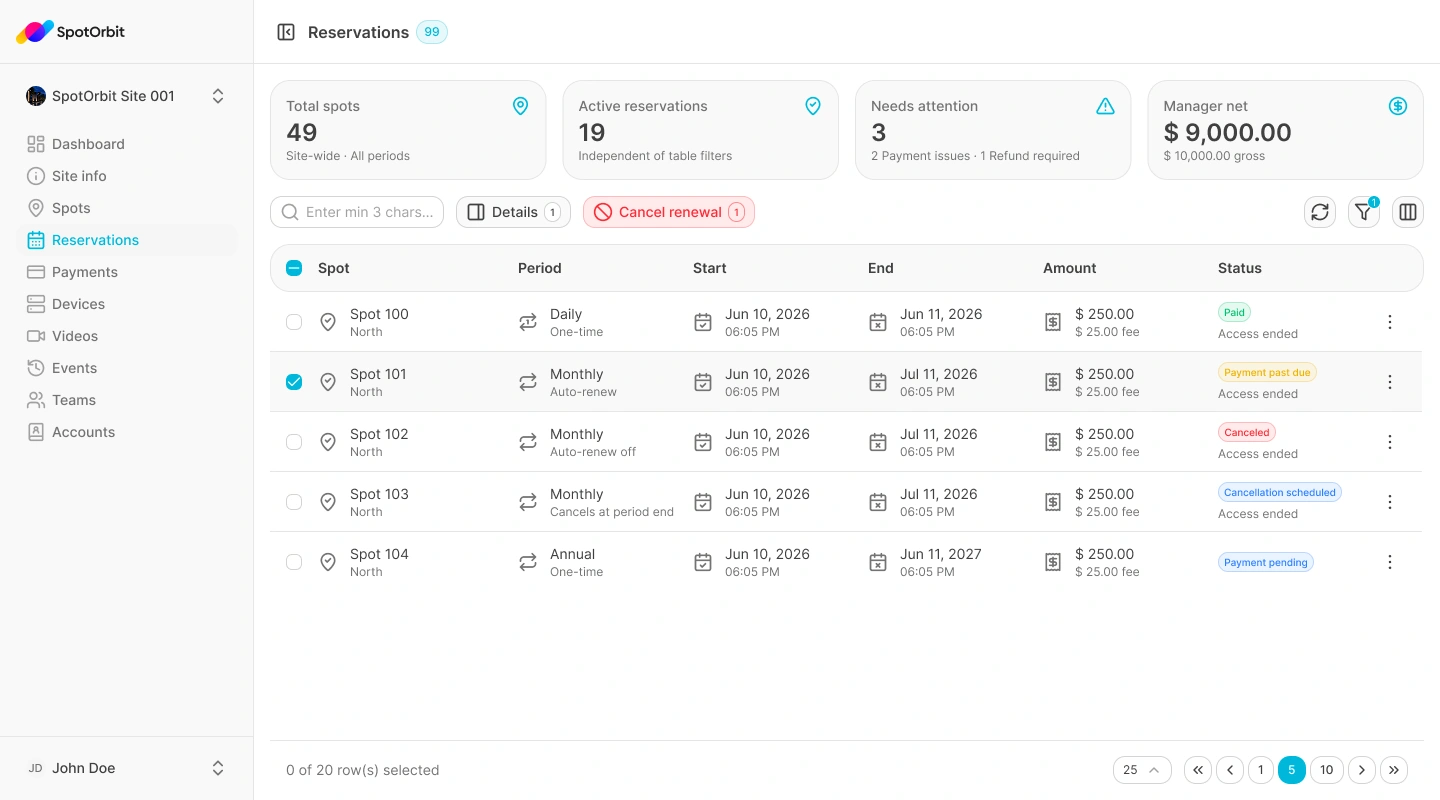The width and height of the screenshot is (1440, 800).
Task: Open the Videos section
Action: (126, 336)
